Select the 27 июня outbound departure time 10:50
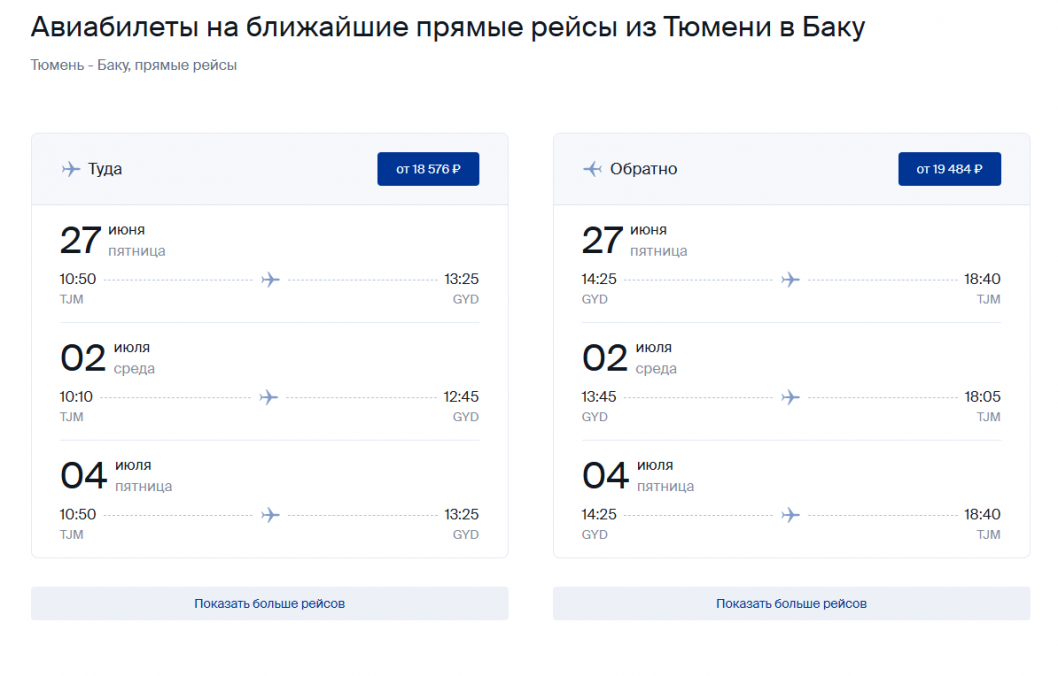Viewport: 1058px width, 676px height. 78,279
